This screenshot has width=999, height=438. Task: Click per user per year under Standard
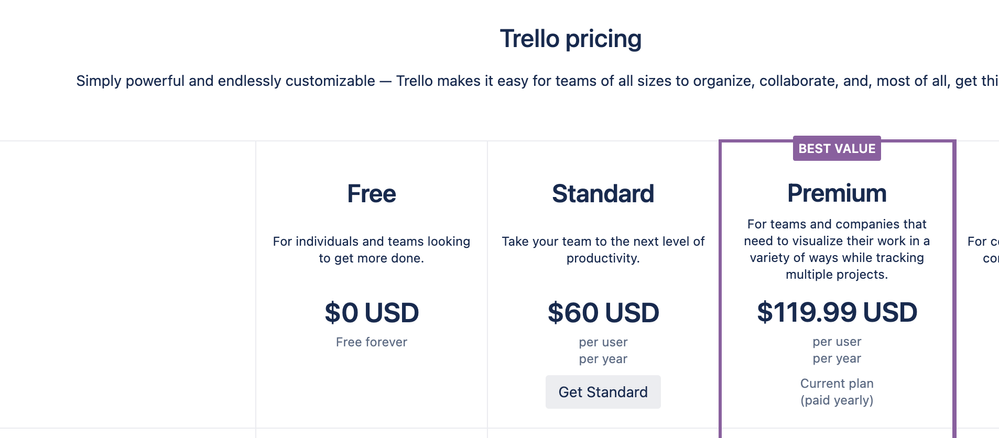(x=603, y=351)
